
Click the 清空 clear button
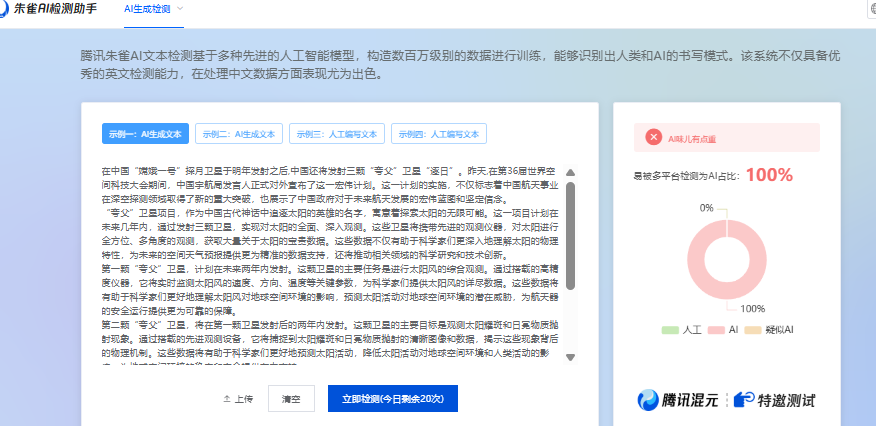291,399
